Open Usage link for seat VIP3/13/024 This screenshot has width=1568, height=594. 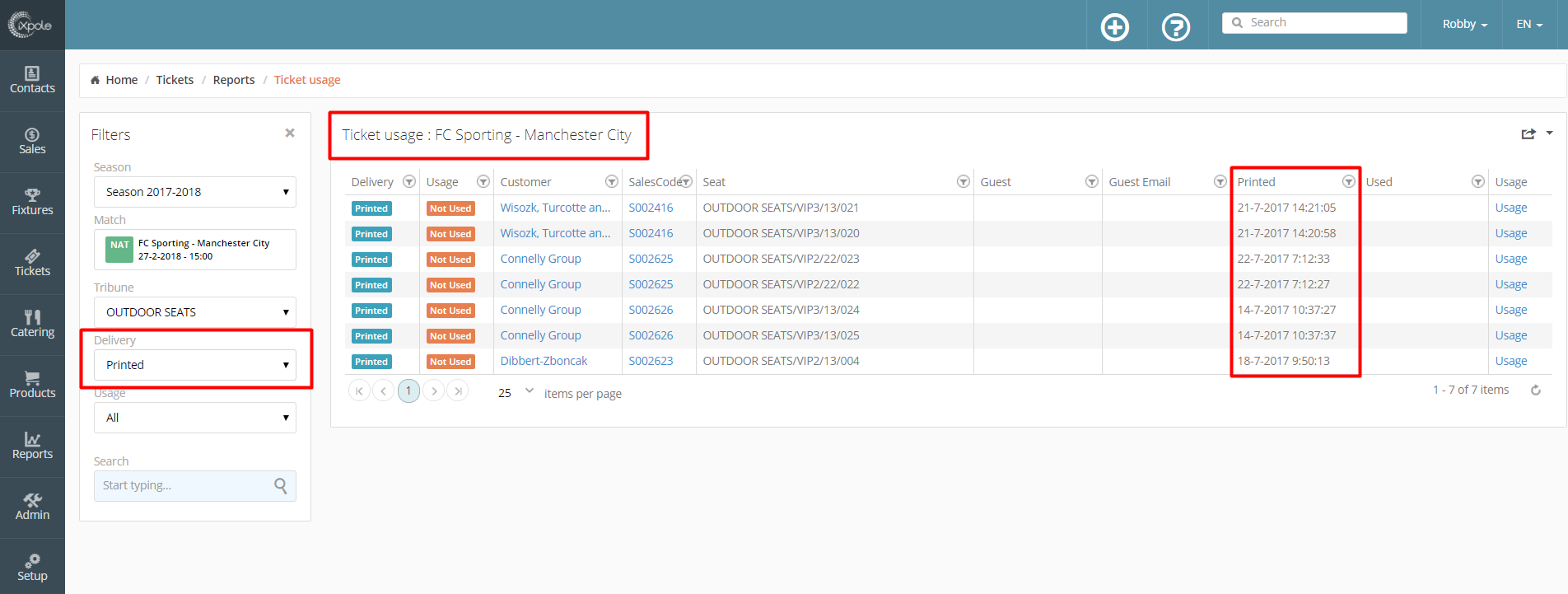pos(1511,310)
